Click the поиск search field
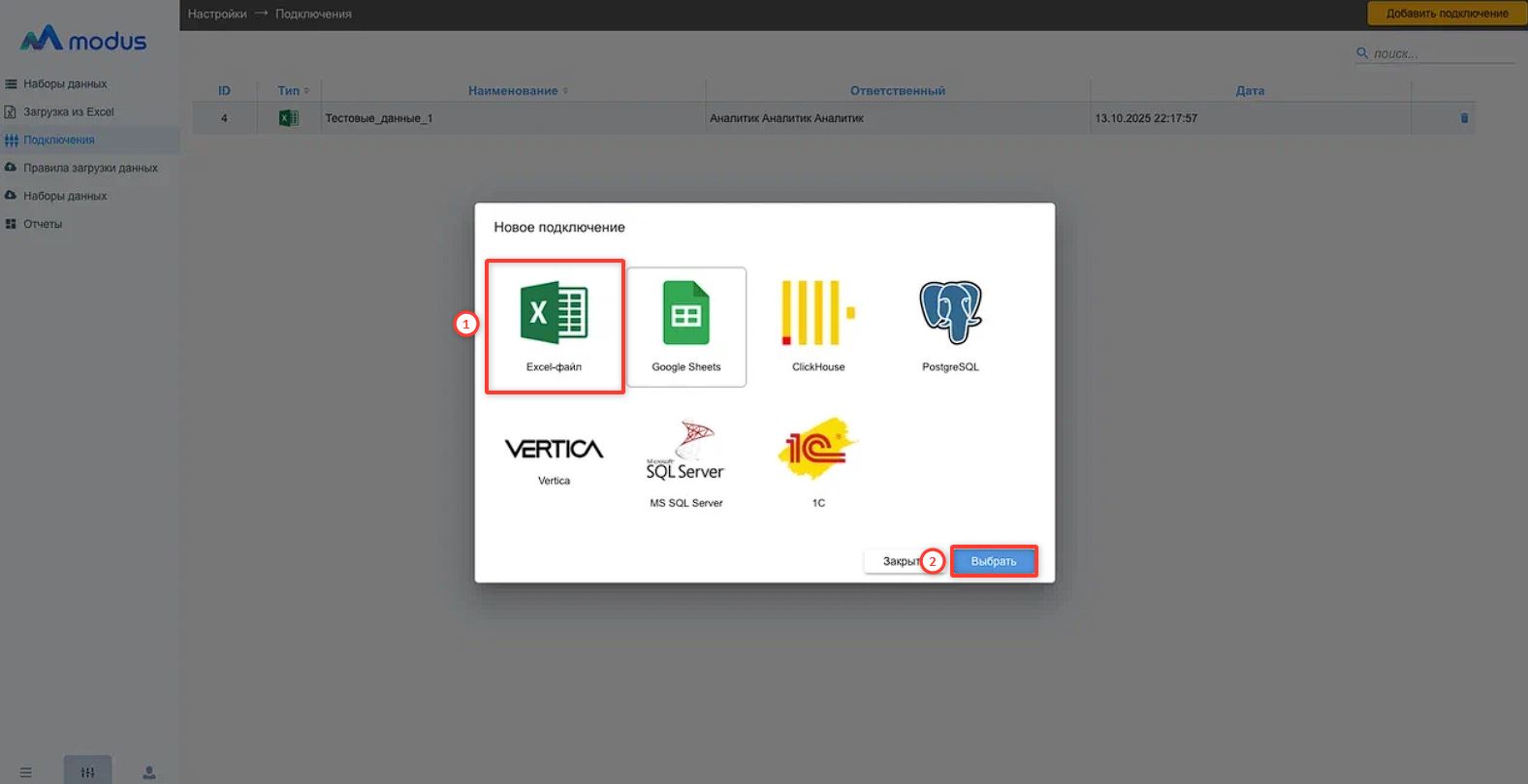The width and height of the screenshot is (1528, 784). click(1442, 54)
